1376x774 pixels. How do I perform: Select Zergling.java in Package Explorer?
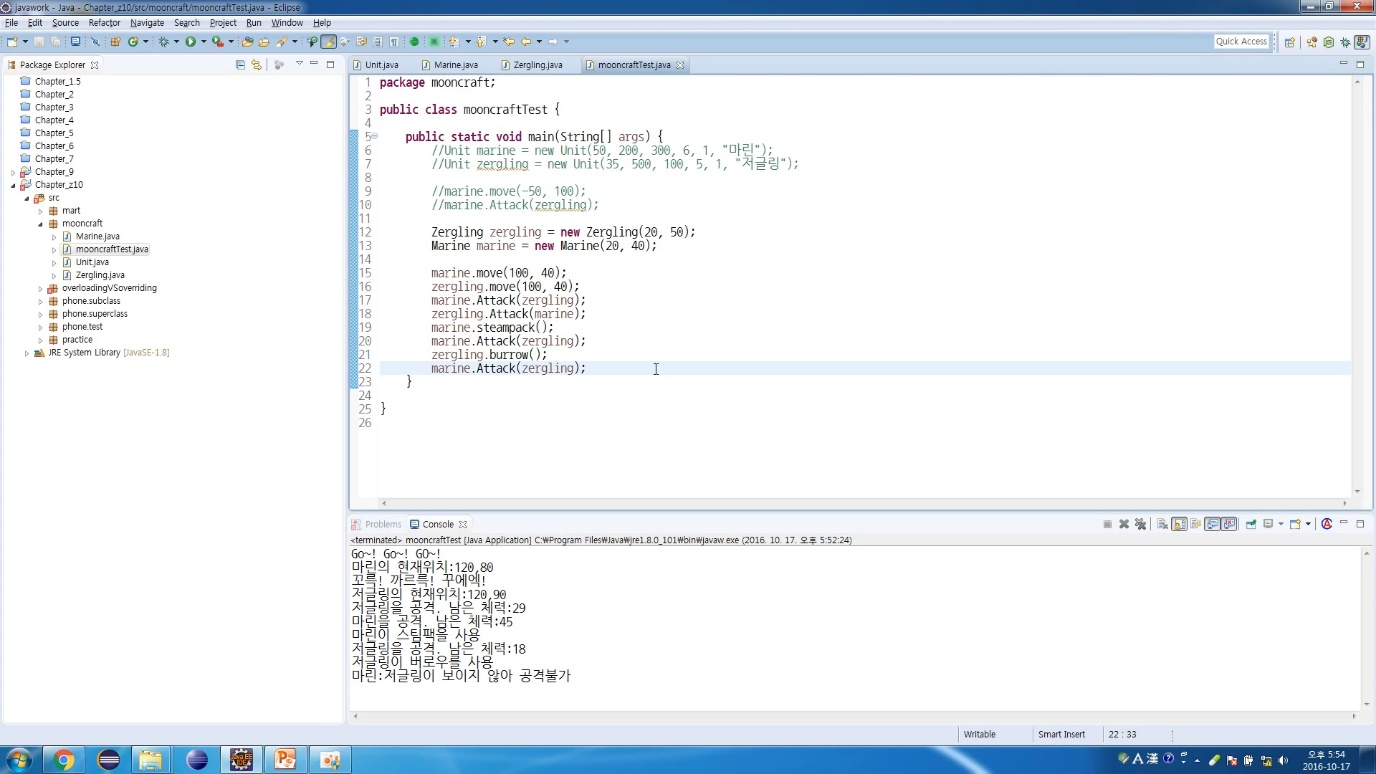tap(100, 275)
